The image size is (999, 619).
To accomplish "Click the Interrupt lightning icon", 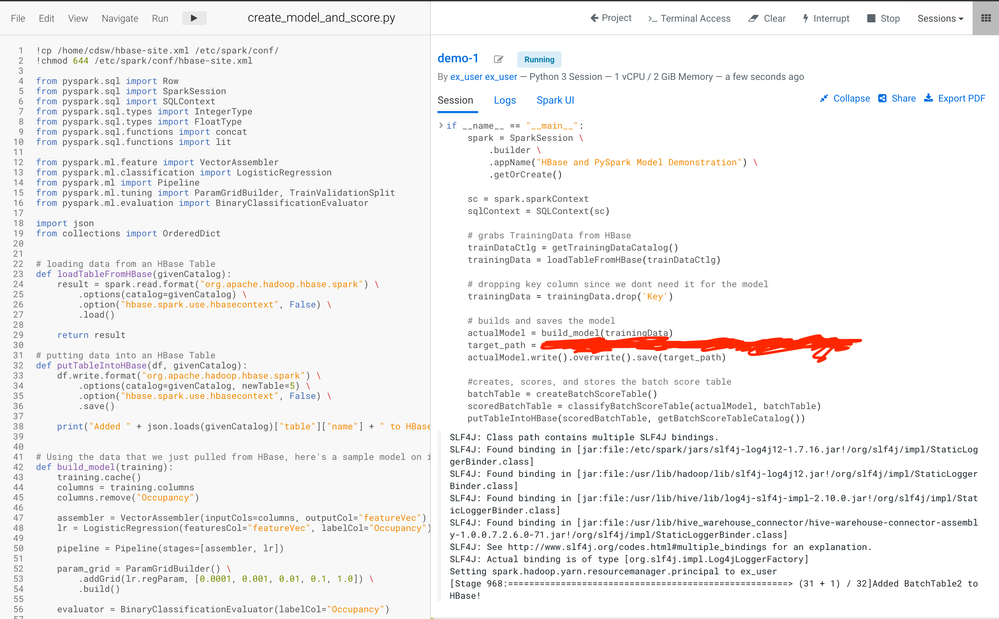I will click(x=805, y=18).
